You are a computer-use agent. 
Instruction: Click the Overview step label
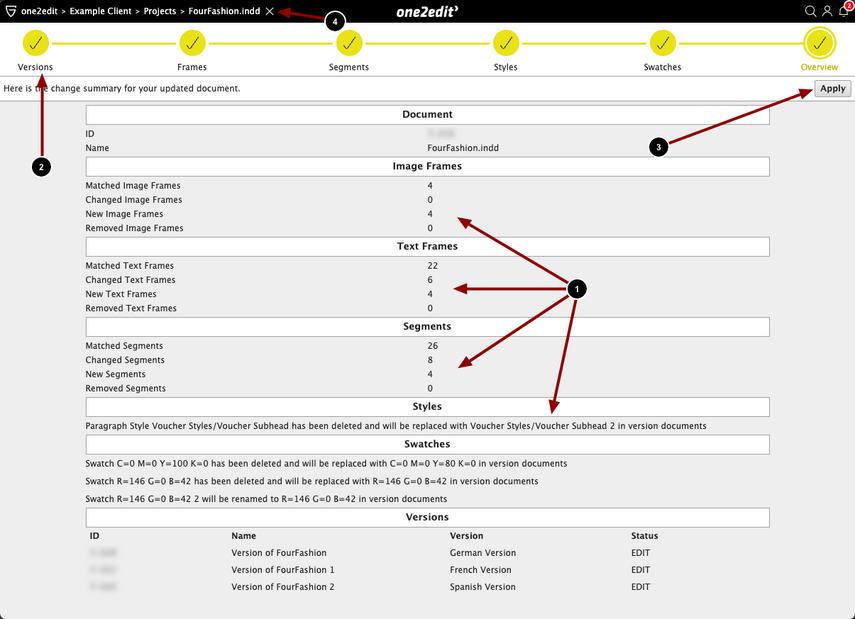click(x=819, y=67)
